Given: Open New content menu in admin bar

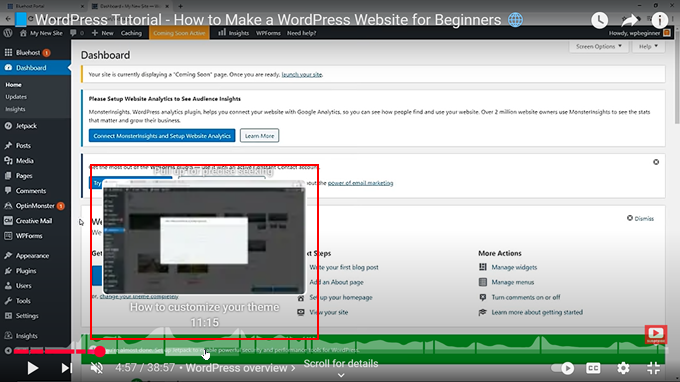Looking at the screenshot, I should coord(102,33).
